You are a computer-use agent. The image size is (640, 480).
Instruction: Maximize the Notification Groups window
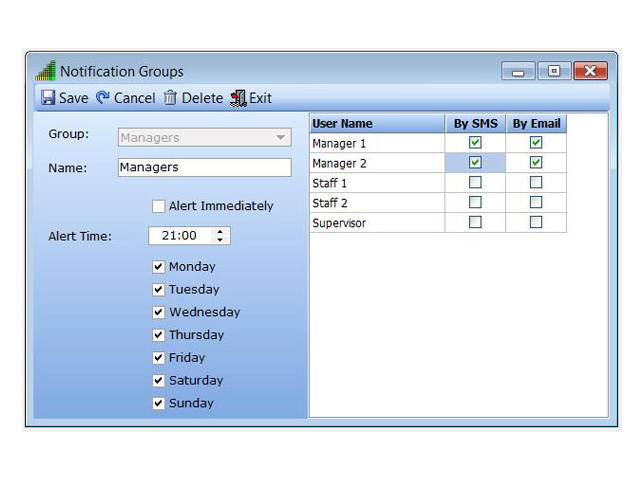(553, 71)
